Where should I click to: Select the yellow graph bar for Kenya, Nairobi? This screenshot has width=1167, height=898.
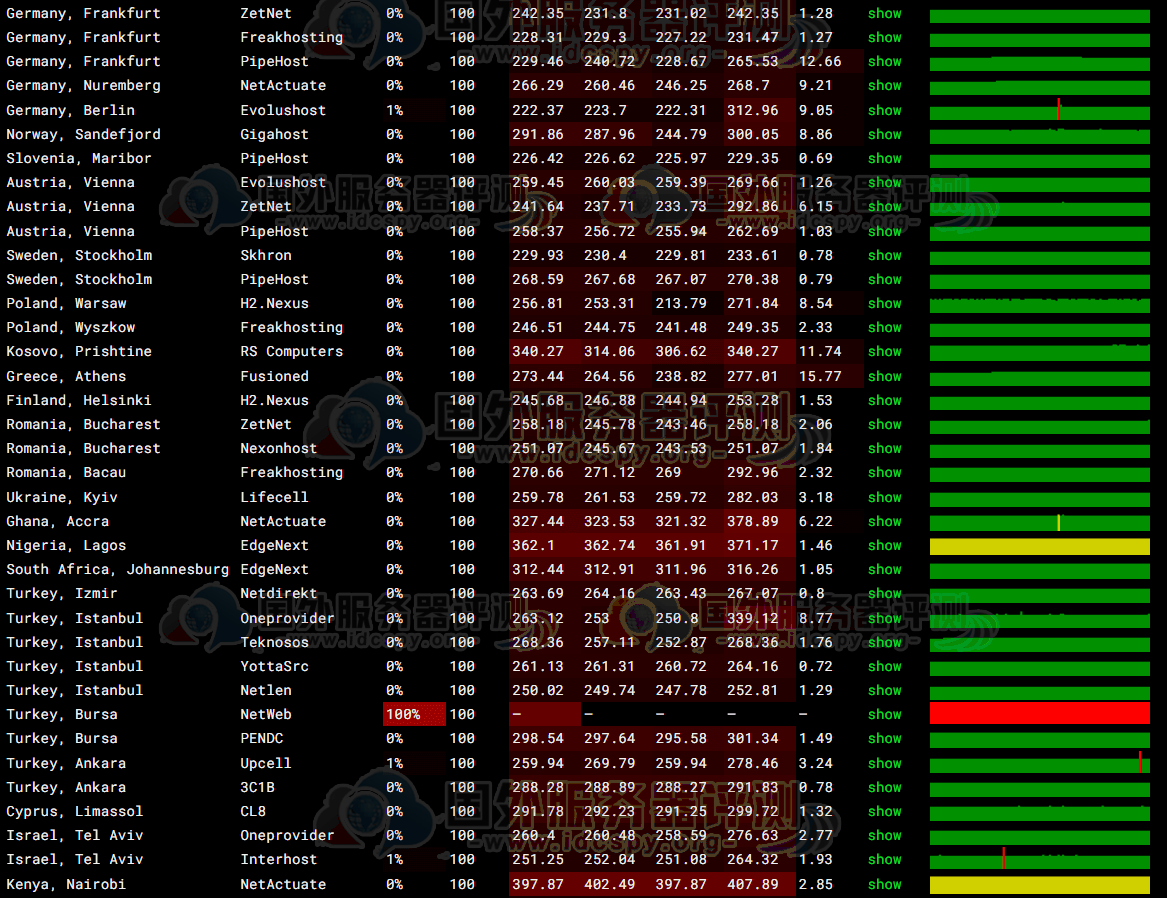tap(1040, 885)
